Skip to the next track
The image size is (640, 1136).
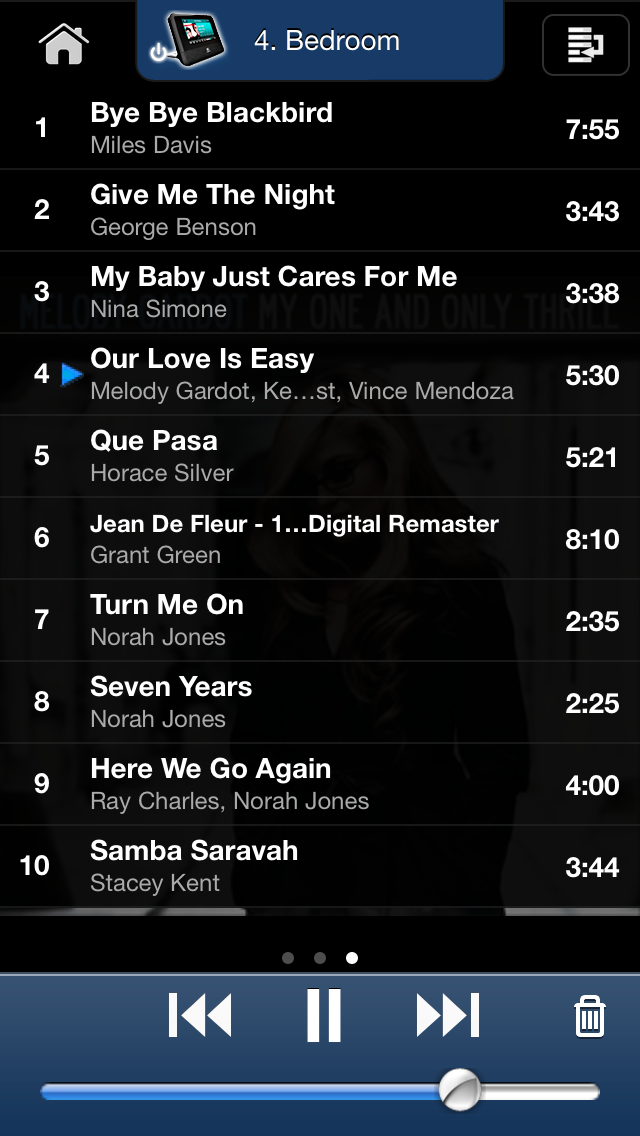click(448, 1015)
